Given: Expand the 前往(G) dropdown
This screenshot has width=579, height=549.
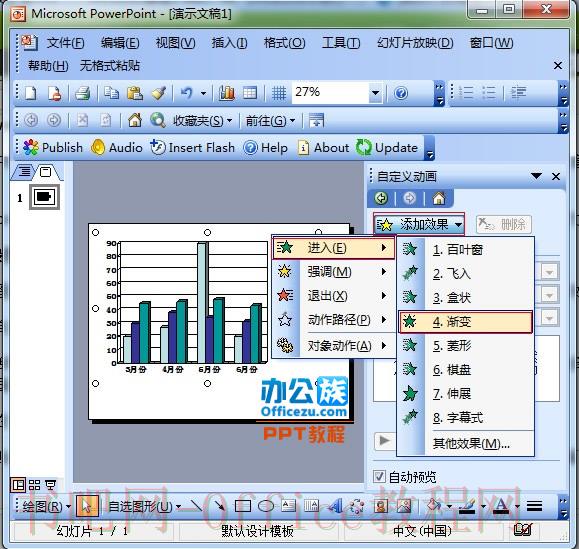Looking at the screenshot, I should (x=271, y=120).
